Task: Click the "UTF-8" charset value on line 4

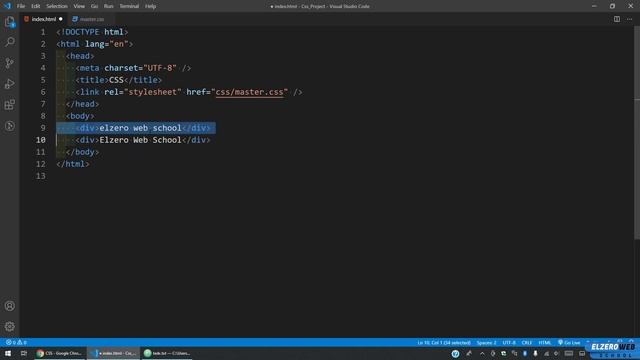Action: [x=160, y=68]
